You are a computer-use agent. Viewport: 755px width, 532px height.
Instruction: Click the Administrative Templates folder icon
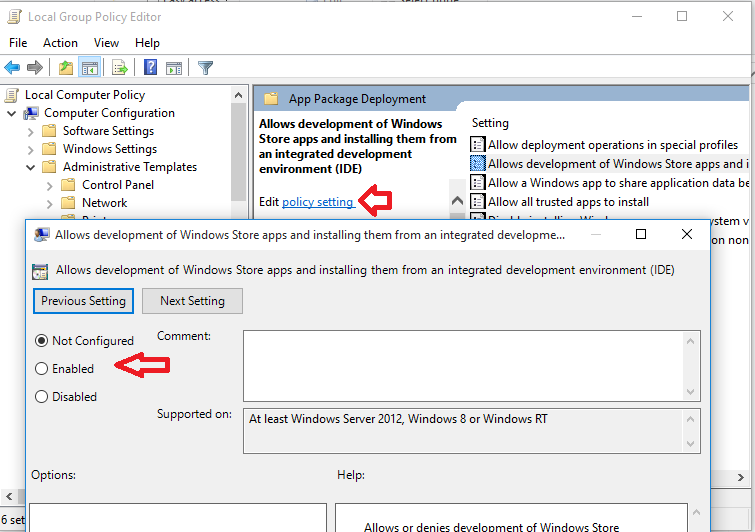click(x=49, y=167)
